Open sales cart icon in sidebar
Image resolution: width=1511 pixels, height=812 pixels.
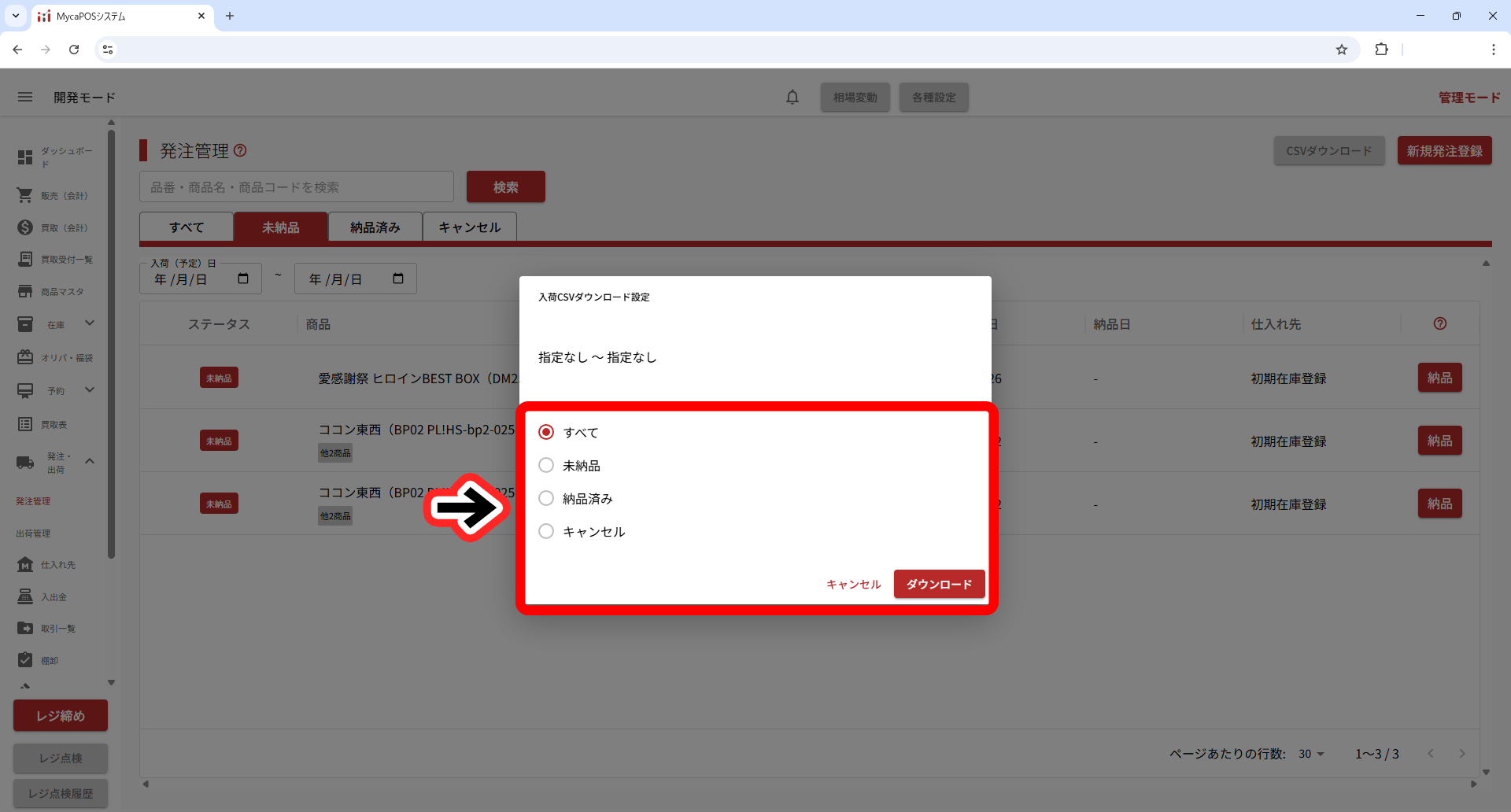click(x=25, y=195)
